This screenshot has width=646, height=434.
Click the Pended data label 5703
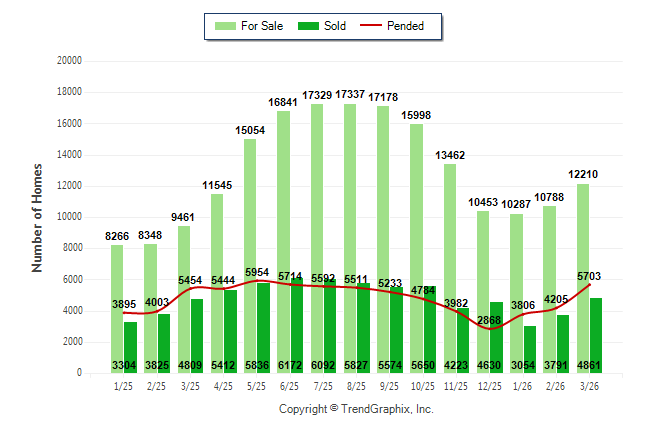pos(591,275)
